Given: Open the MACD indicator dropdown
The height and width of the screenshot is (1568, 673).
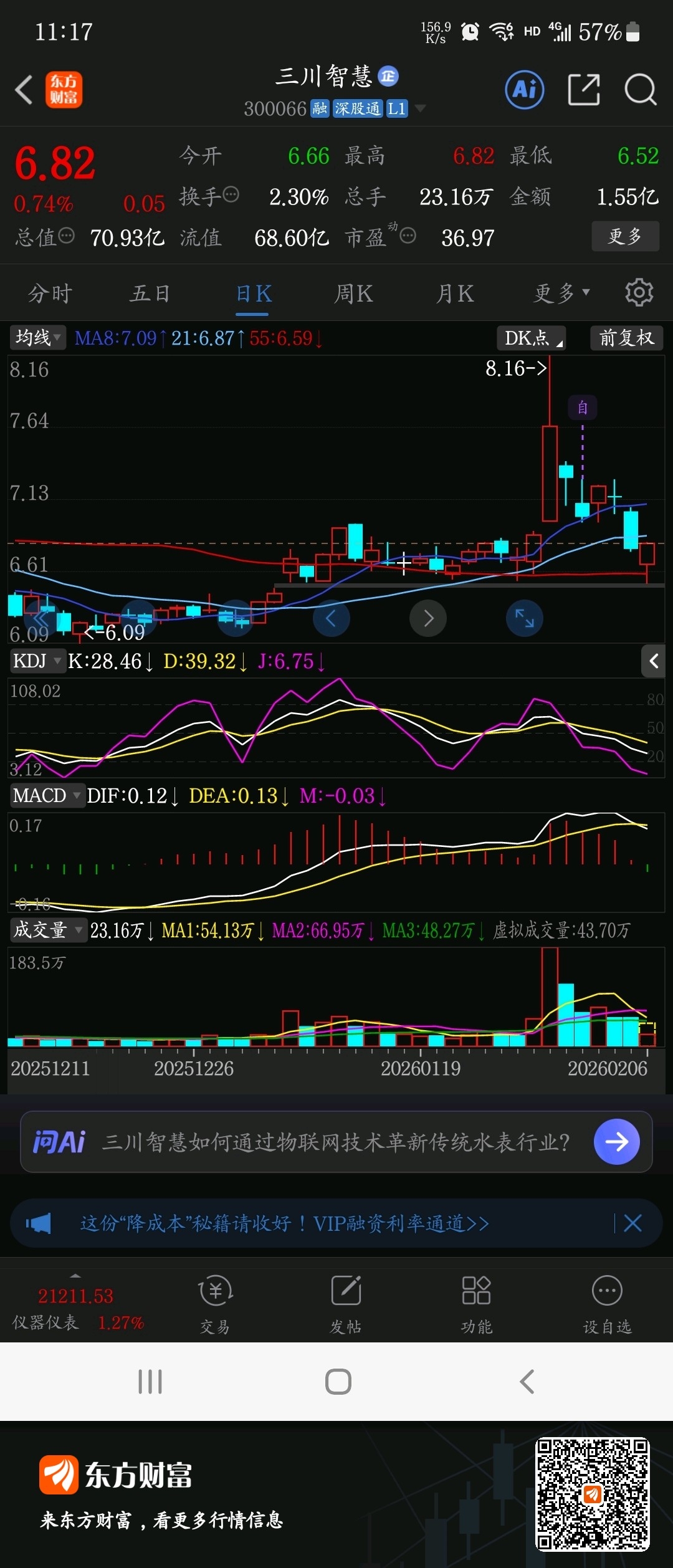Looking at the screenshot, I should tap(47, 795).
